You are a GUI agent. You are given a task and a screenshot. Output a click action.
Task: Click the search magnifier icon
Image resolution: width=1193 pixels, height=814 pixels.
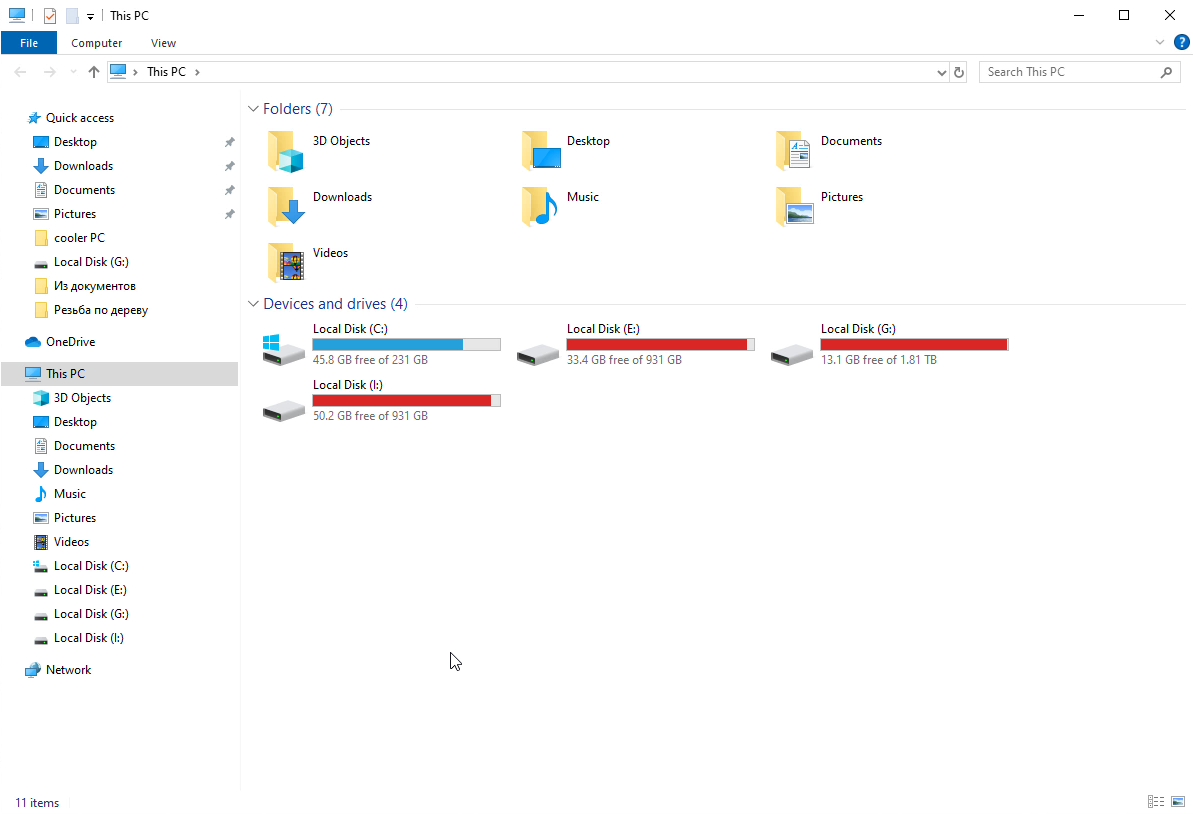pyautogui.click(x=1166, y=72)
